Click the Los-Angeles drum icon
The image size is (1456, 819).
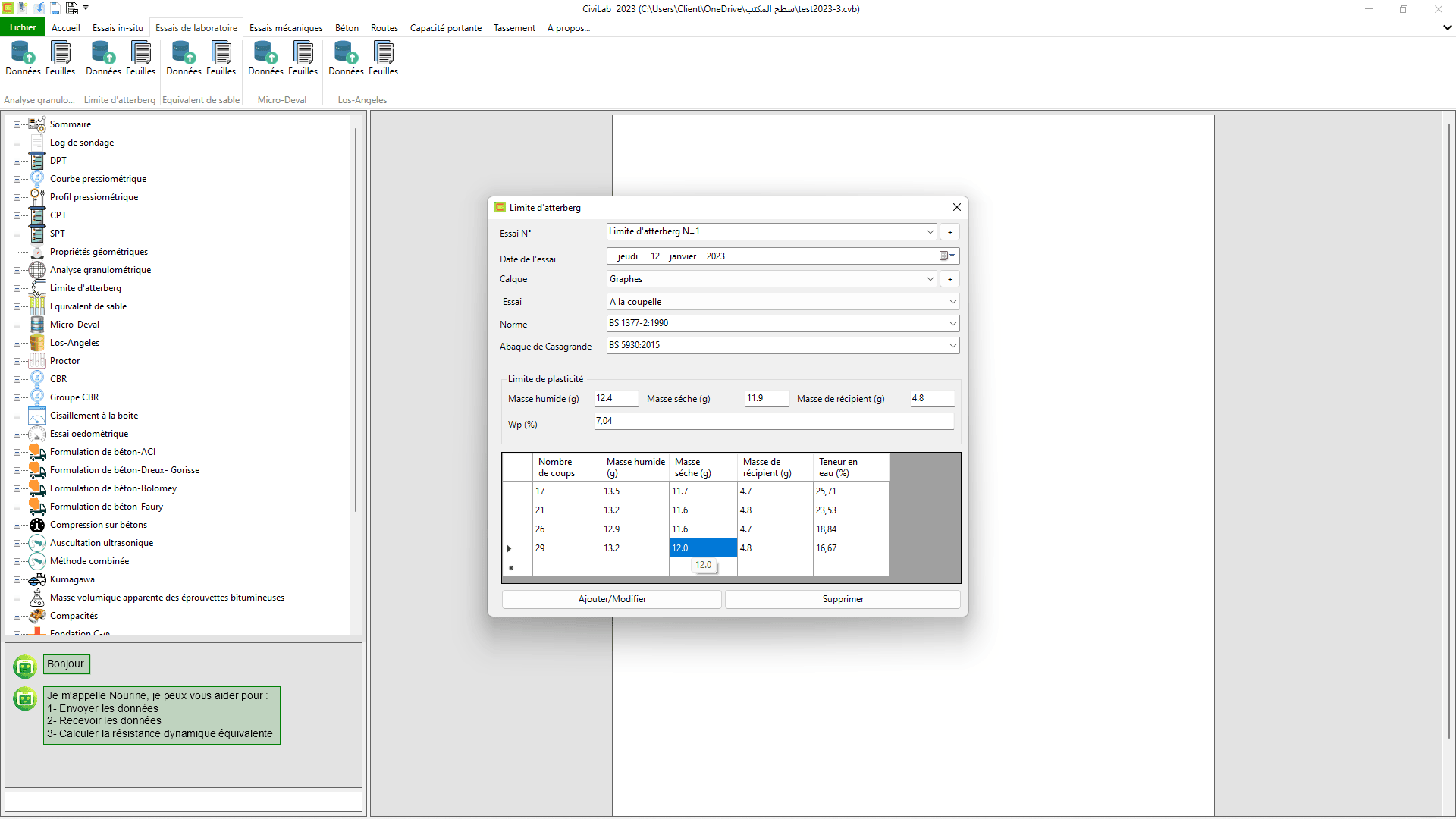tap(37, 343)
